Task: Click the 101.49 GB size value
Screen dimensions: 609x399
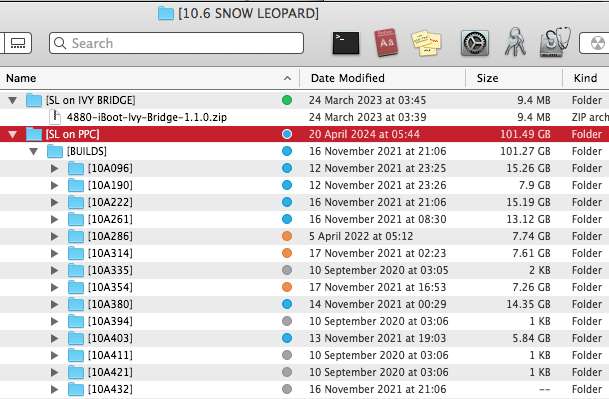Action: [x=525, y=134]
